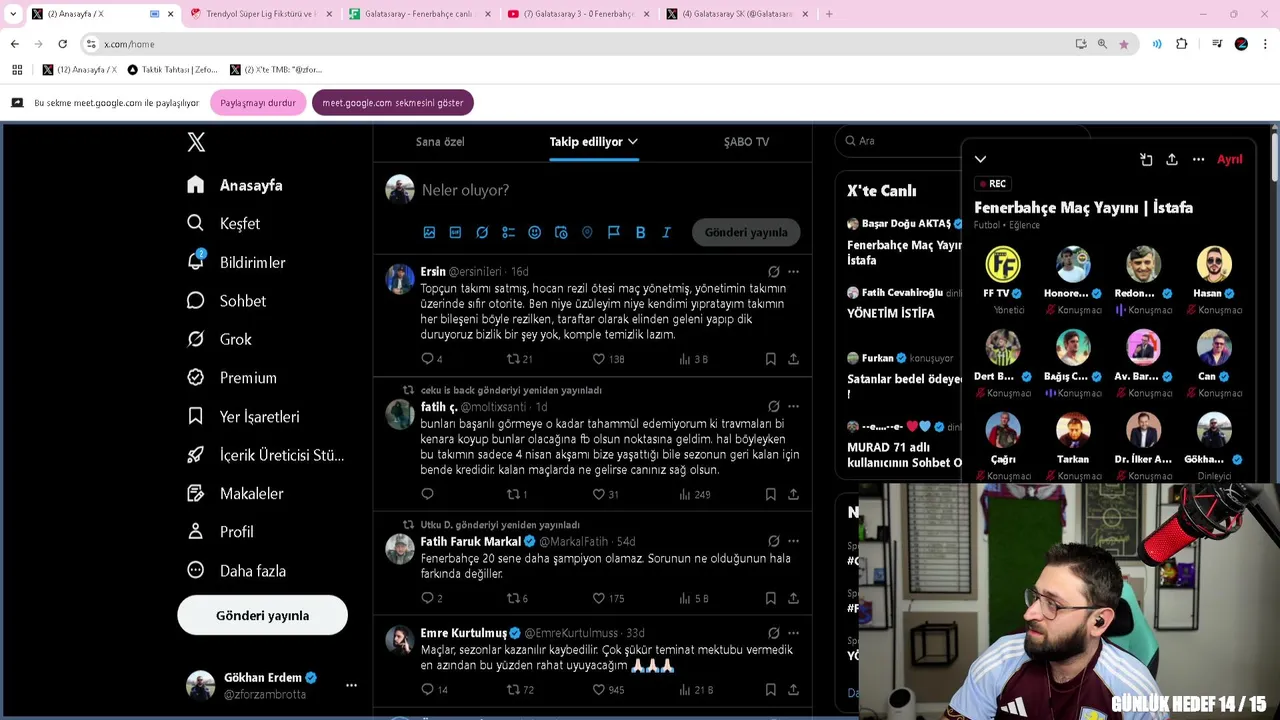The height and width of the screenshot is (720, 1280).
Task: Open Space more options dots
Action: click(x=1198, y=160)
